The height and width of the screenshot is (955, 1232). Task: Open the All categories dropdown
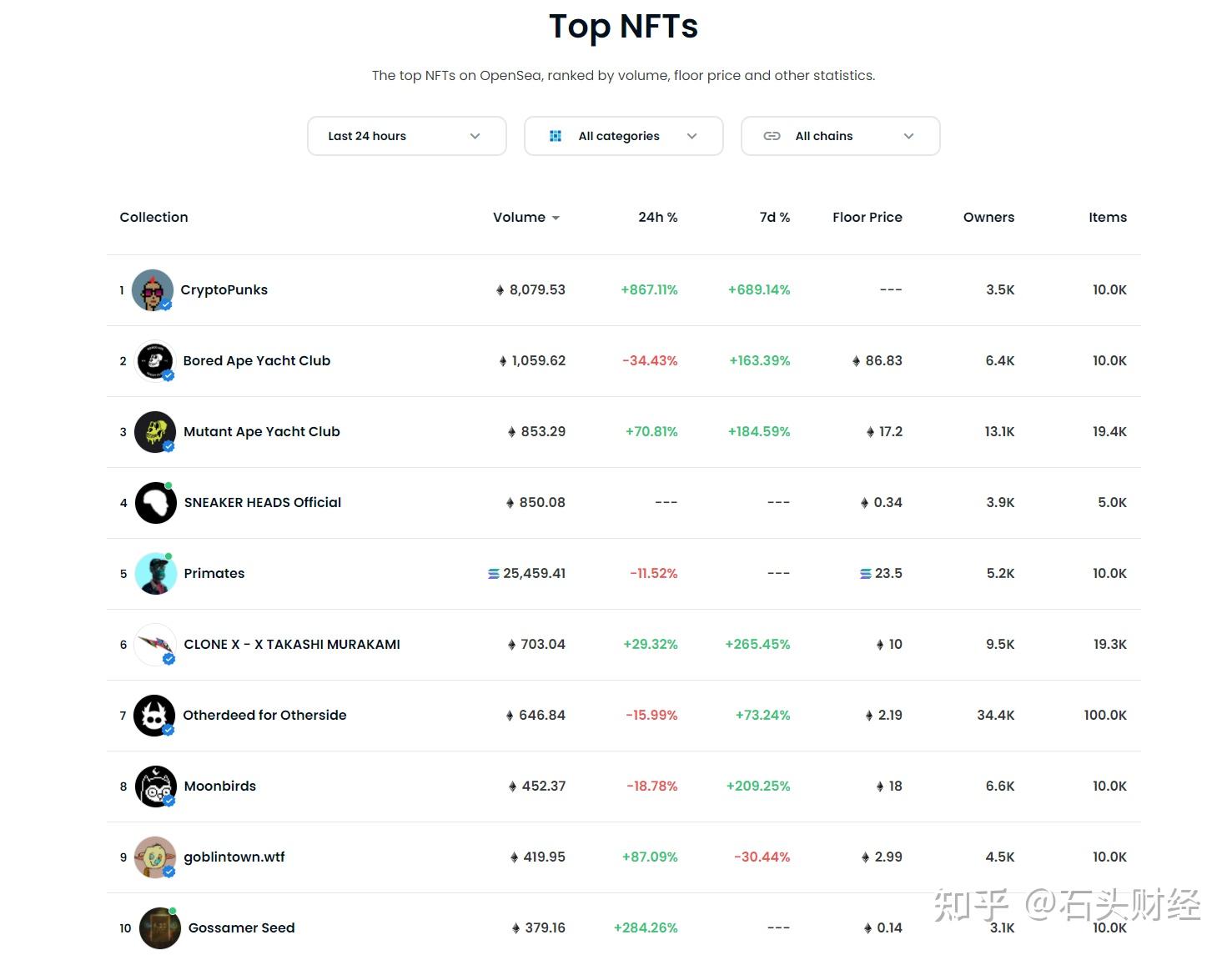624,136
